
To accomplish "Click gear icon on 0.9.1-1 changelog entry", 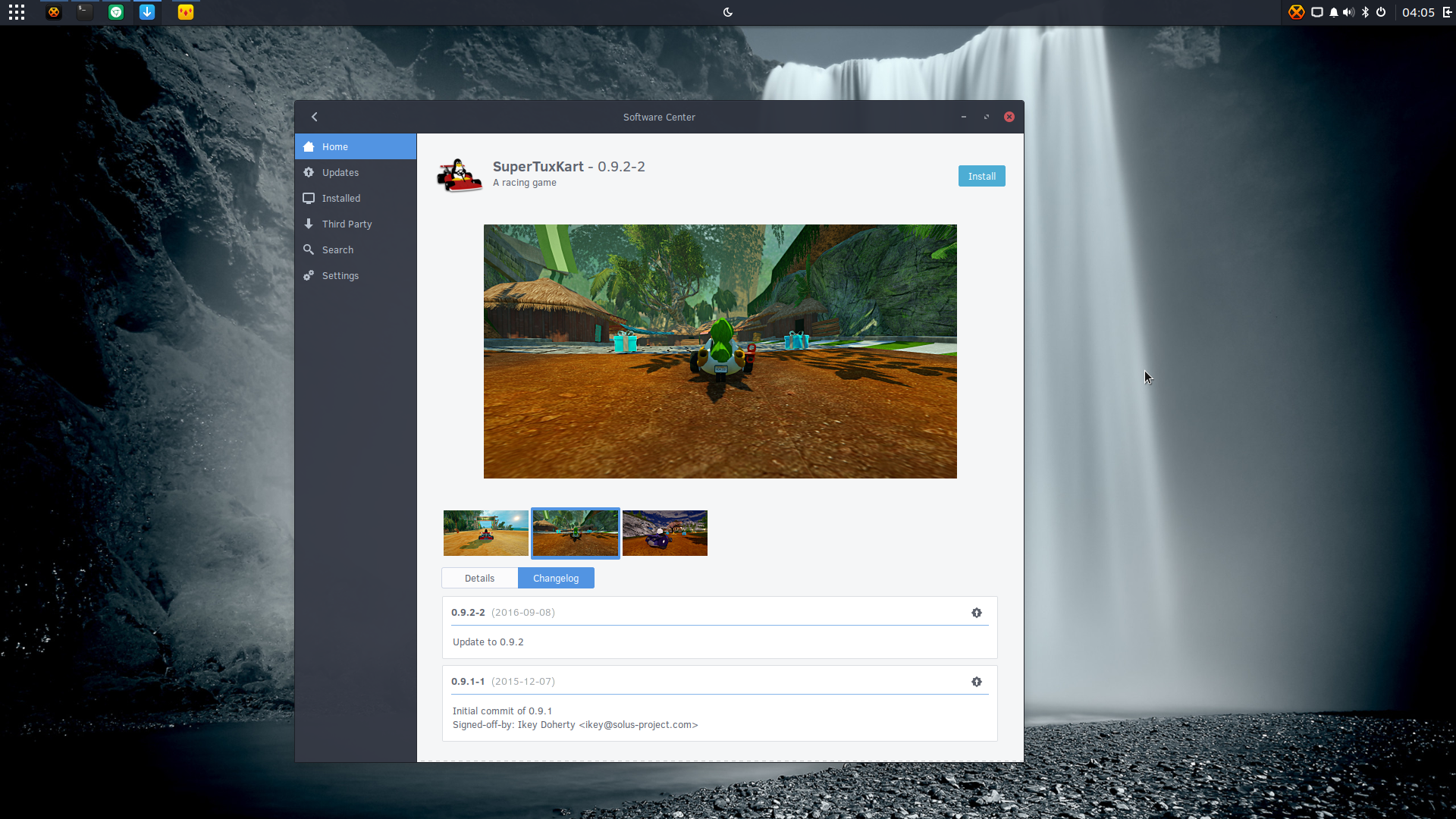I will click(x=977, y=682).
